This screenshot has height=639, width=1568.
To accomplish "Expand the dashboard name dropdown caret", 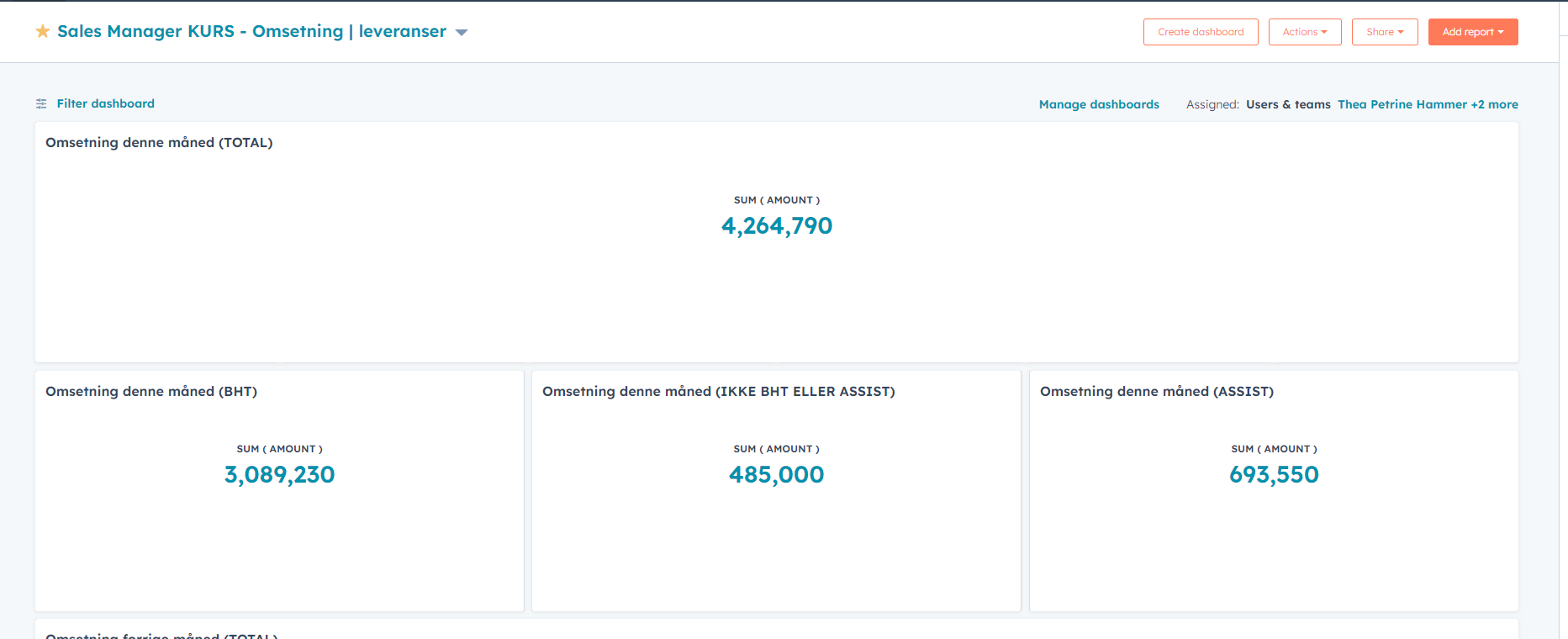I will point(461,33).
